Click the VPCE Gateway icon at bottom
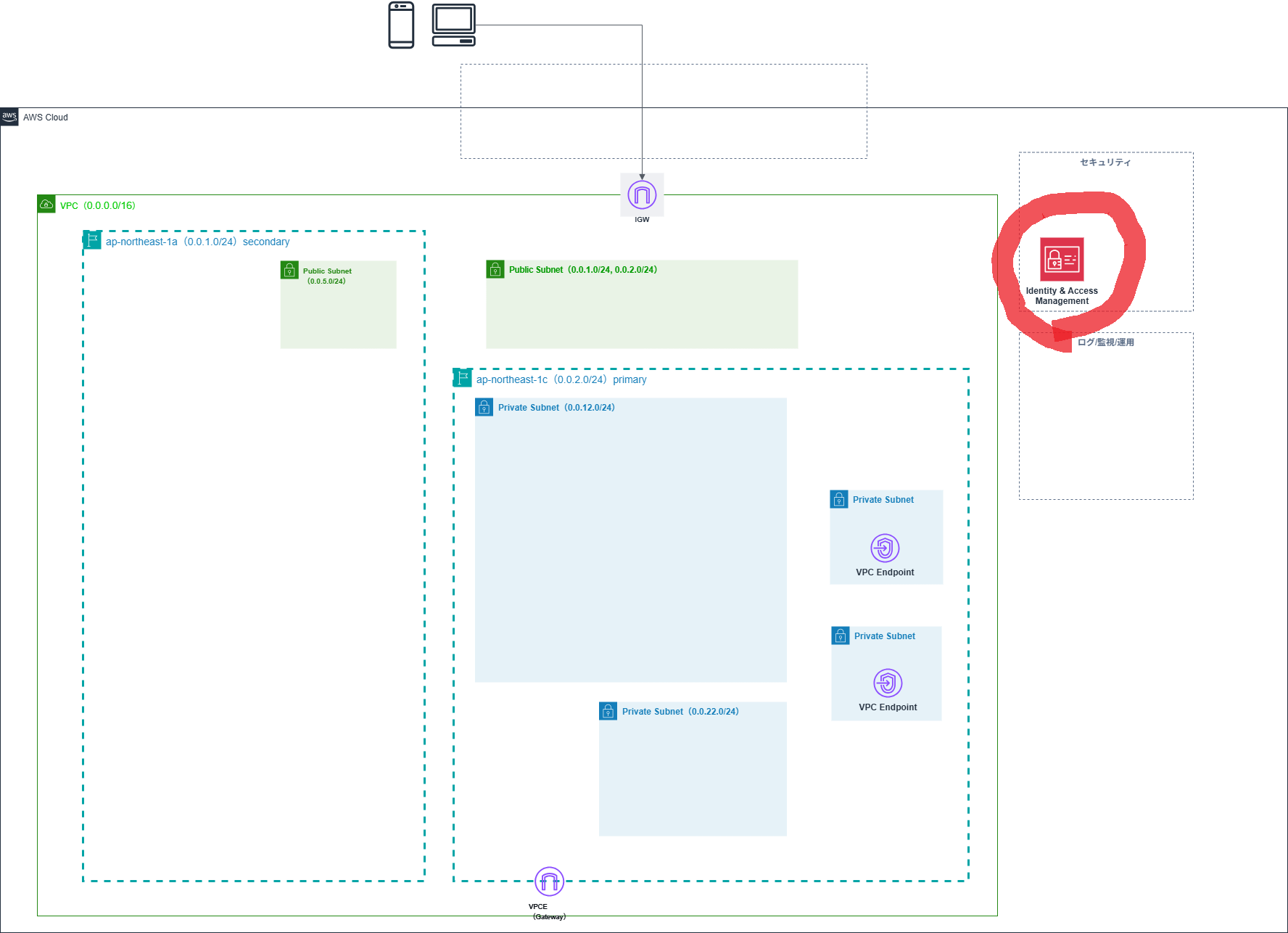The image size is (1288, 933). pos(549,881)
